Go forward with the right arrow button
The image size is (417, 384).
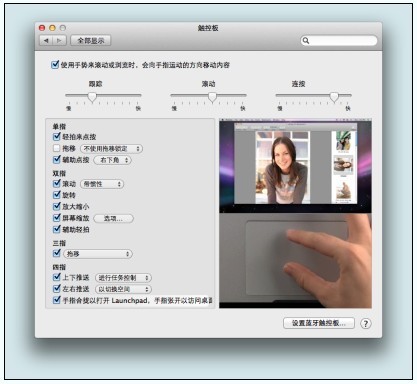tap(60, 40)
